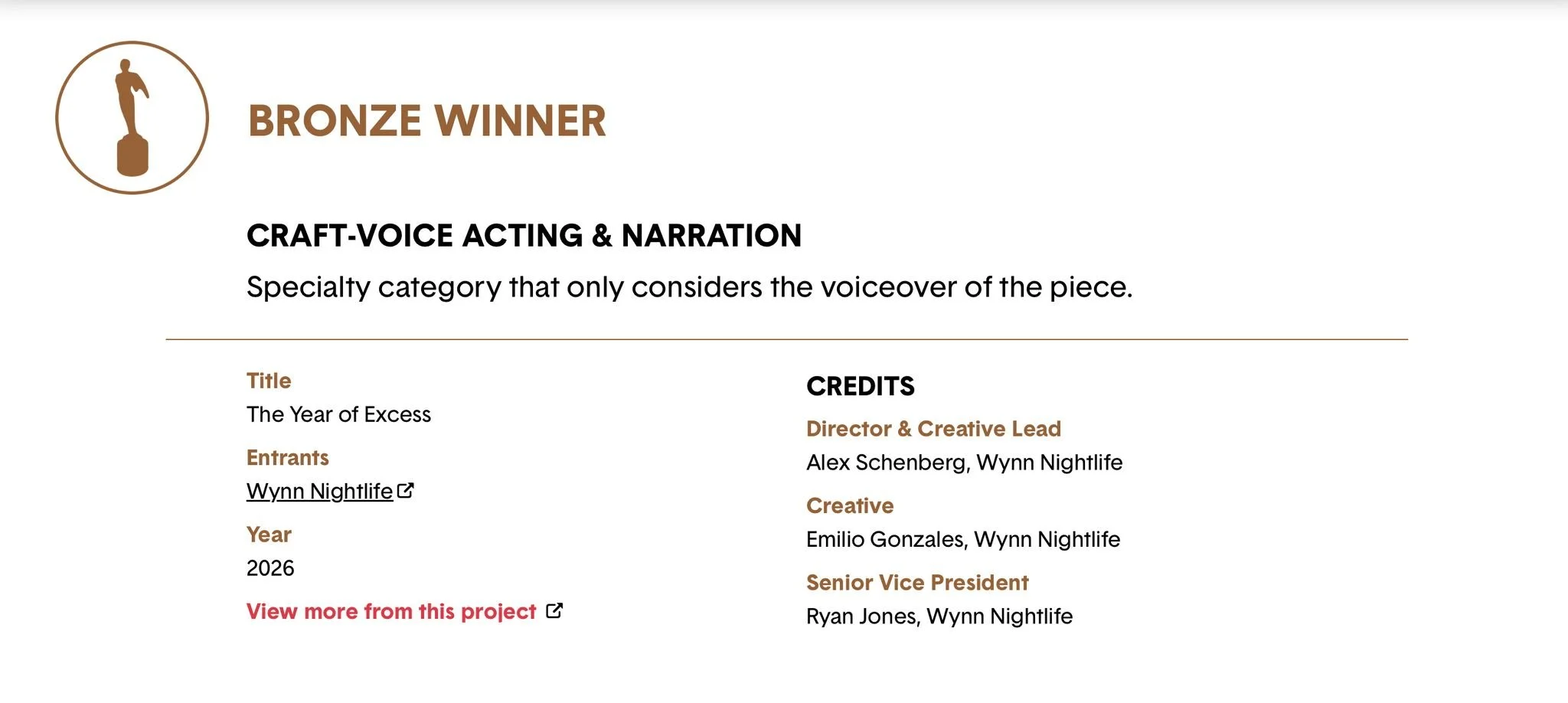Click external link icon beside Wynn Nightlife
The image size is (1568, 703).
(406, 490)
